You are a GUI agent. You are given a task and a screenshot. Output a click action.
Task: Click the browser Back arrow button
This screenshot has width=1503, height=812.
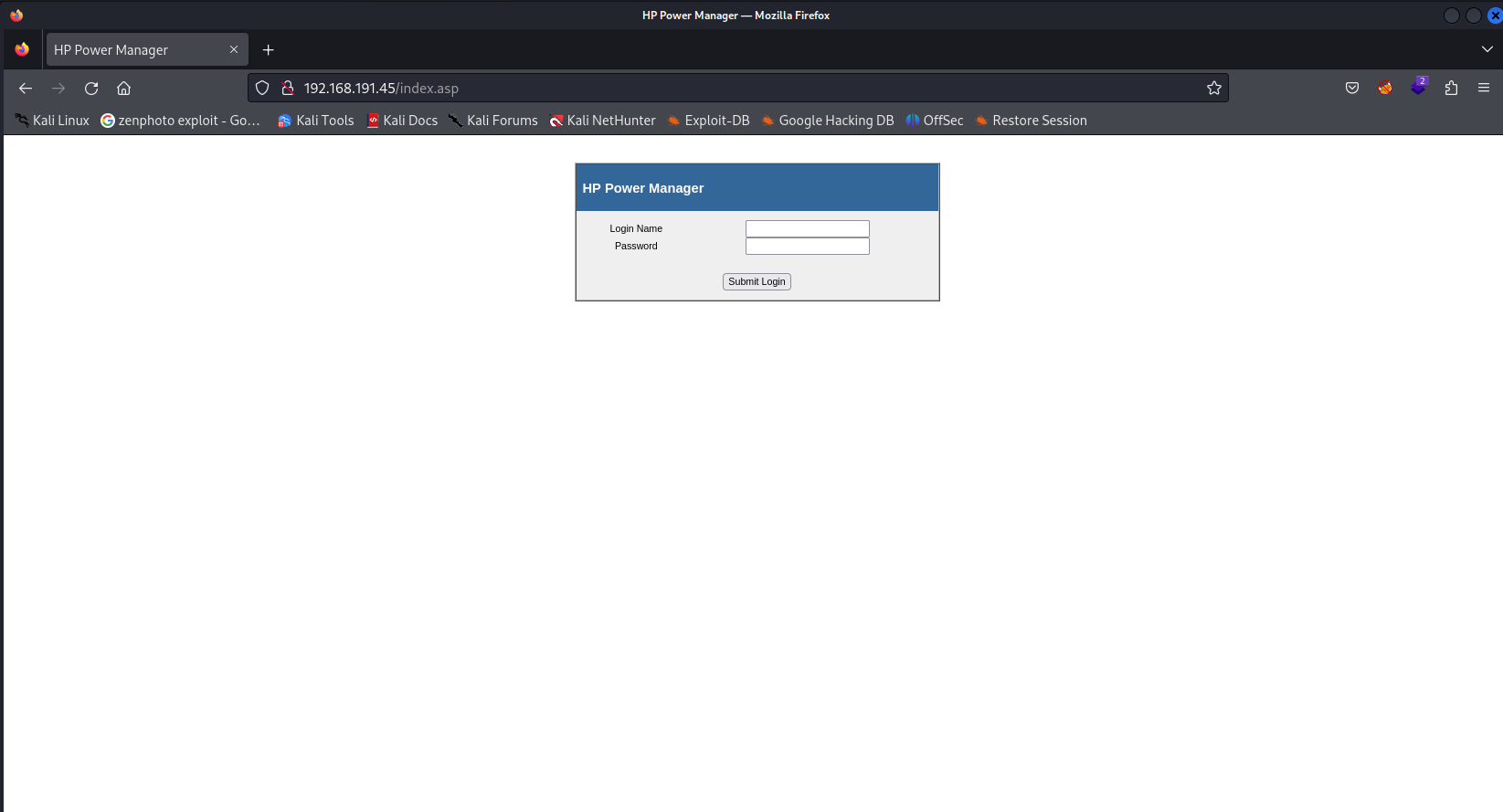[26, 89]
